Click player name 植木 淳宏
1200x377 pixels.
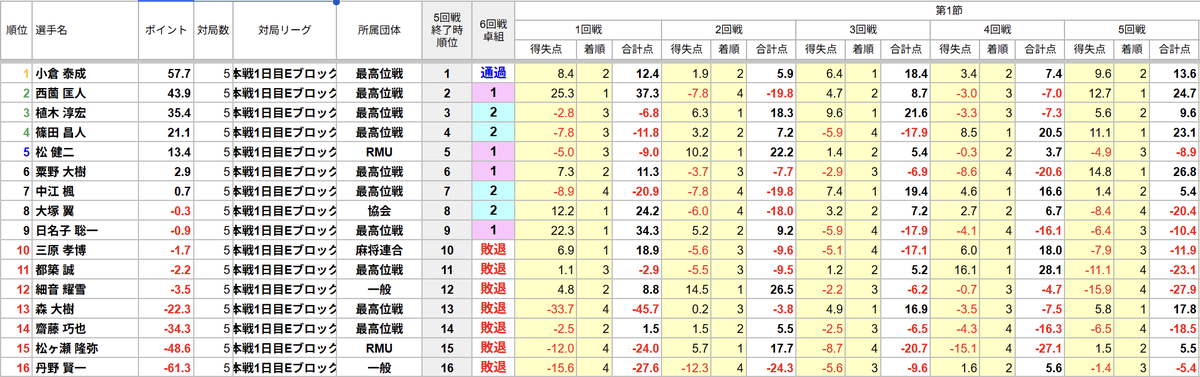click(60, 113)
